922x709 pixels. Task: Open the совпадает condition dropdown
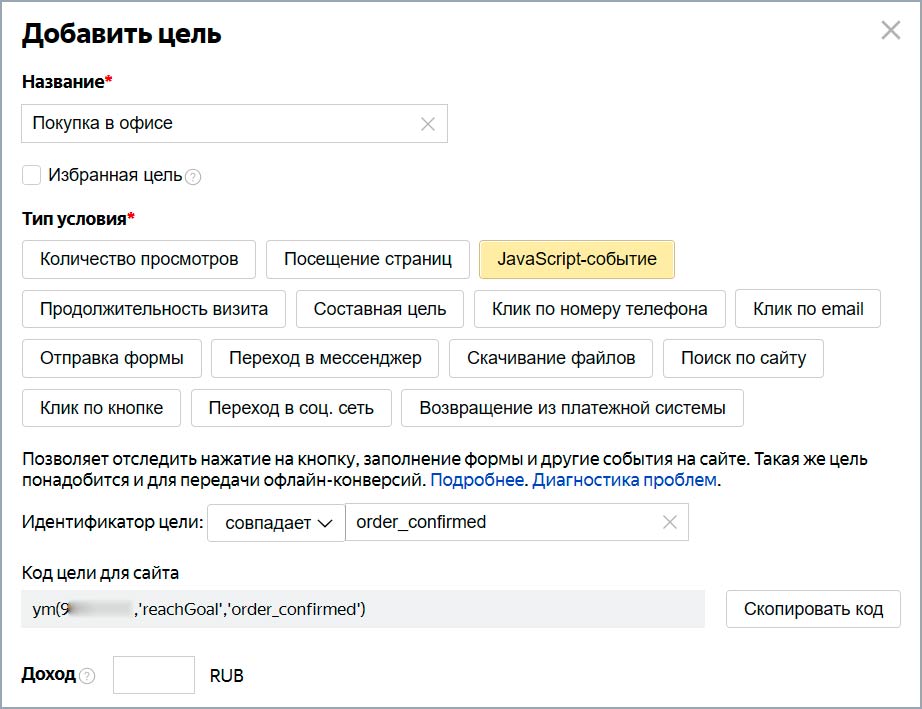click(276, 522)
